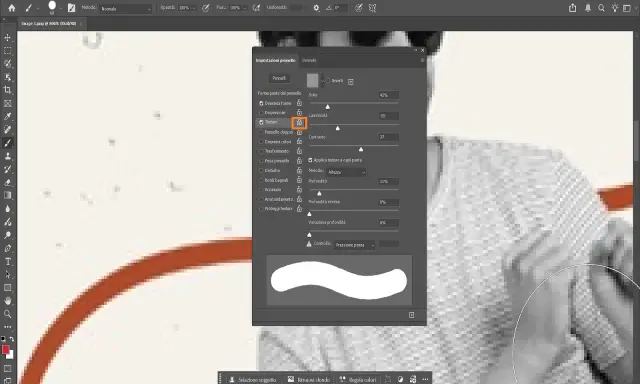The image size is (640, 384).
Task: Select the Blur tool
Action: (x=7, y=209)
